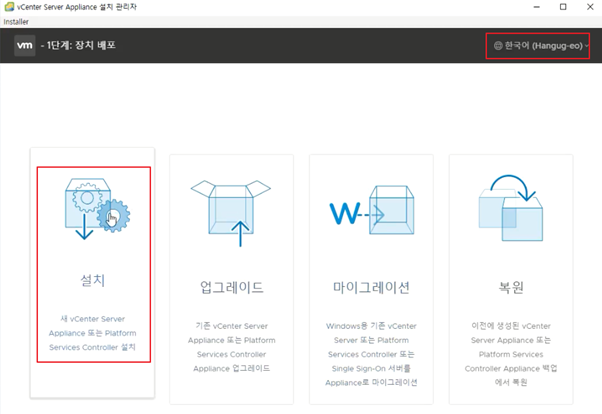Open the Installer menu
This screenshot has width=602, height=414.
click(x=16, y=22)
